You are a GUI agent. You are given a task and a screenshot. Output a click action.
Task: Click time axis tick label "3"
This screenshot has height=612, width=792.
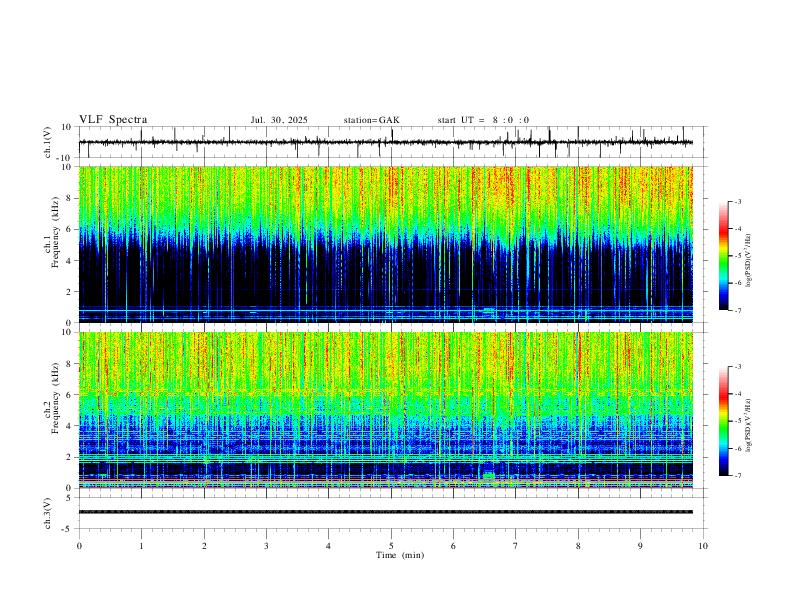[266, 546]
